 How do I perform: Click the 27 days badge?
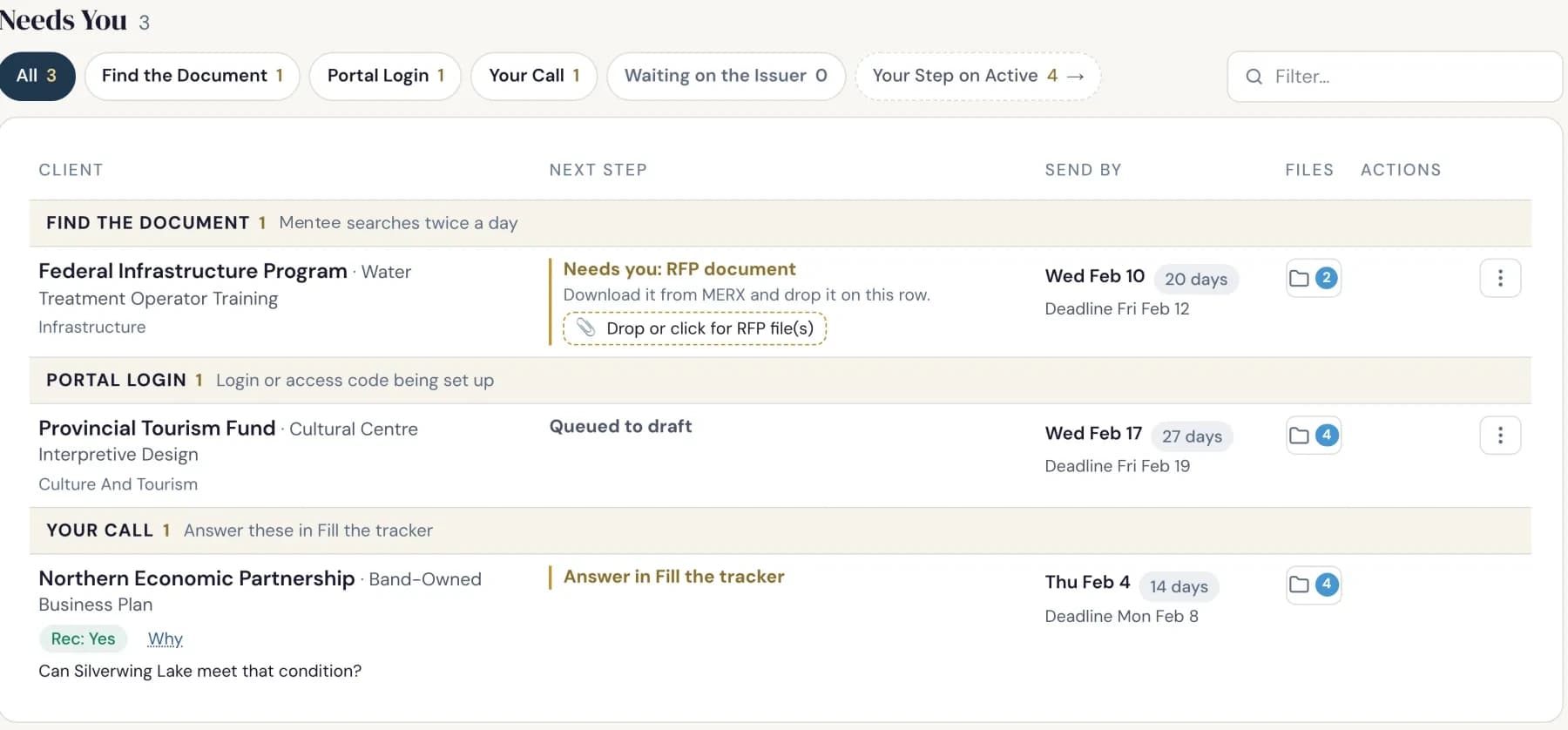point(1192,436)
